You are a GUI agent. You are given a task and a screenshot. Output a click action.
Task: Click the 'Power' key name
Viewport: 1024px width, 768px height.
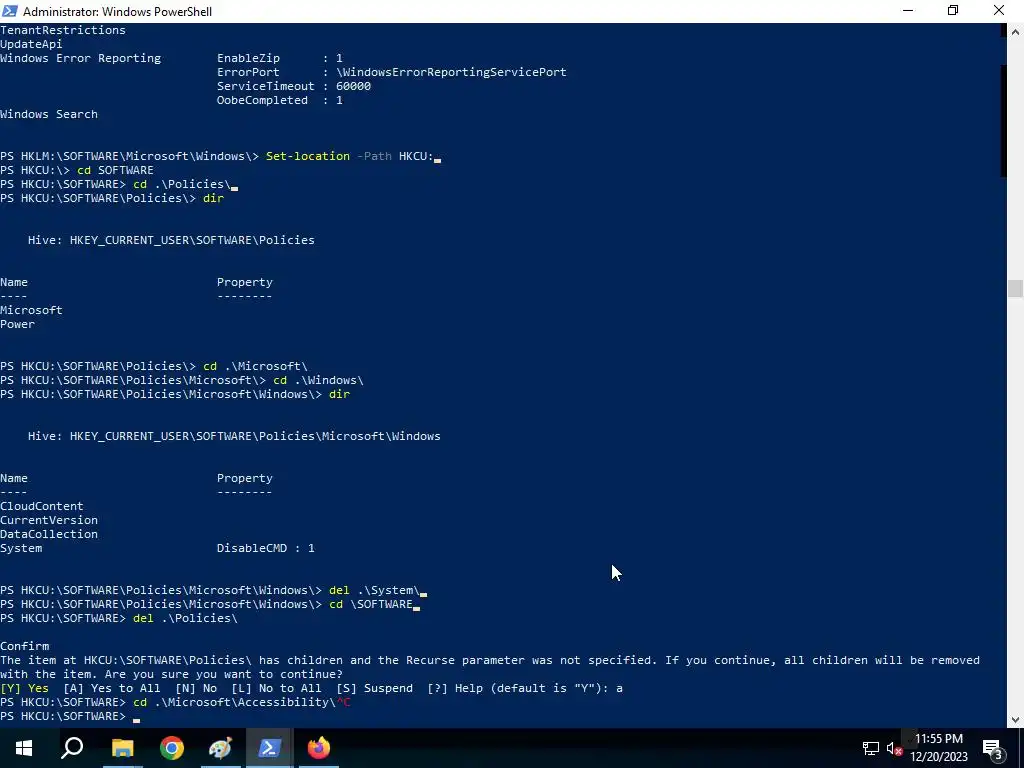tap(18, 324)
